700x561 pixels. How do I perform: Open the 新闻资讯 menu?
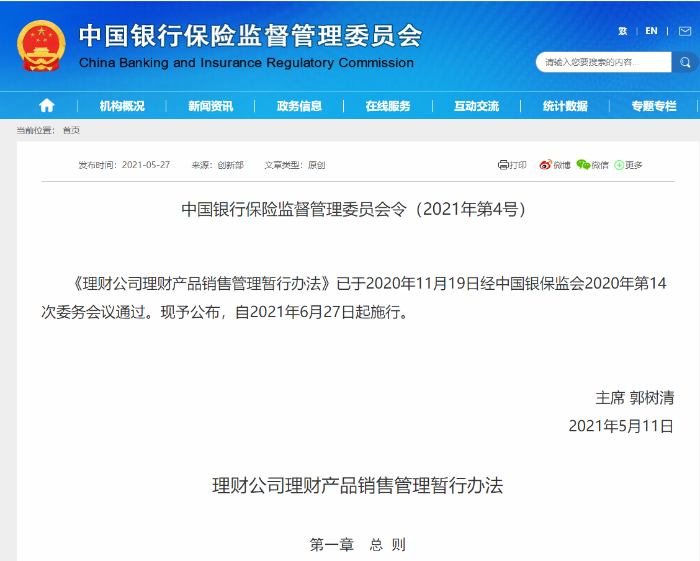(210, 106)
